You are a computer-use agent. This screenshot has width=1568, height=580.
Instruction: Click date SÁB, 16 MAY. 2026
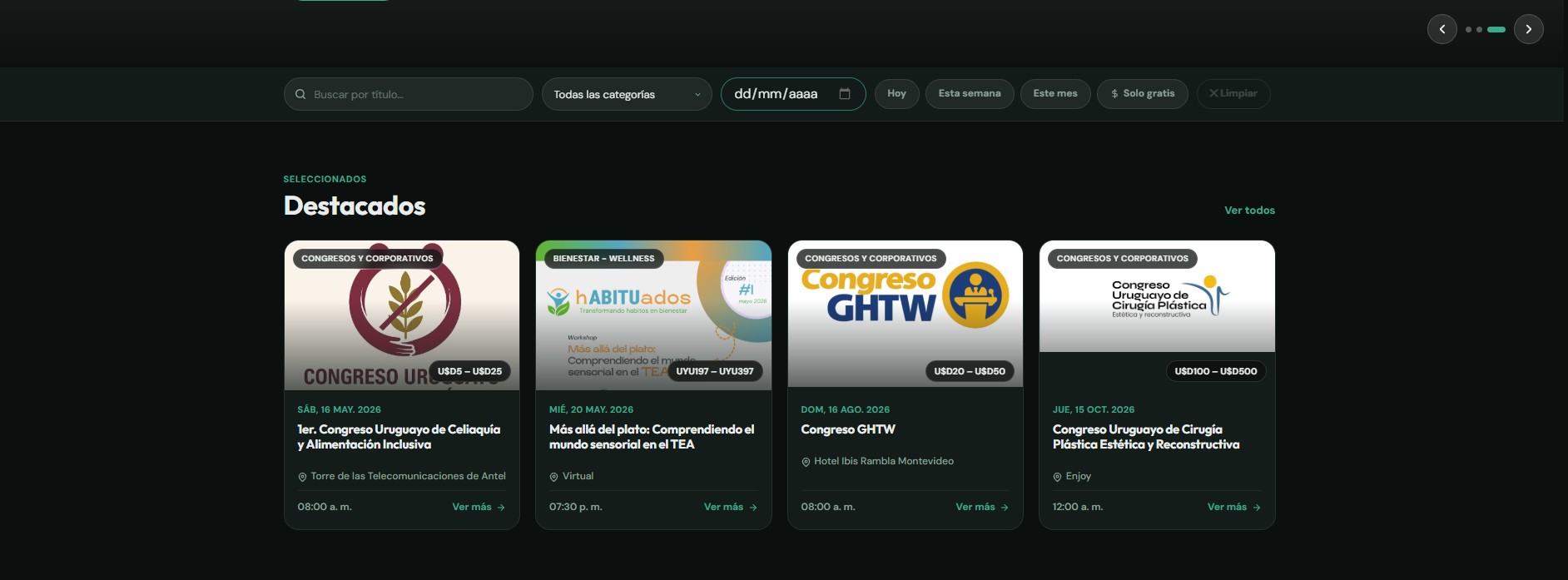tap(340, 409)
